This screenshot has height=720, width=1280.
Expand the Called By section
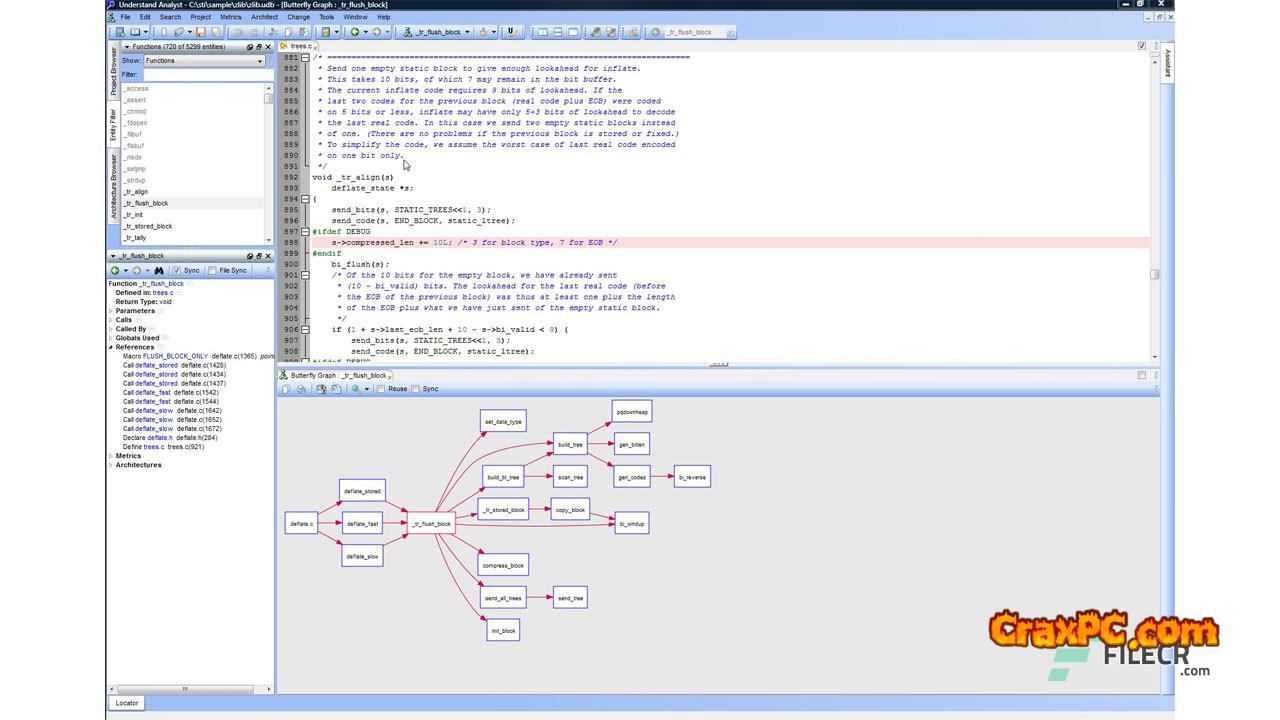111,329
